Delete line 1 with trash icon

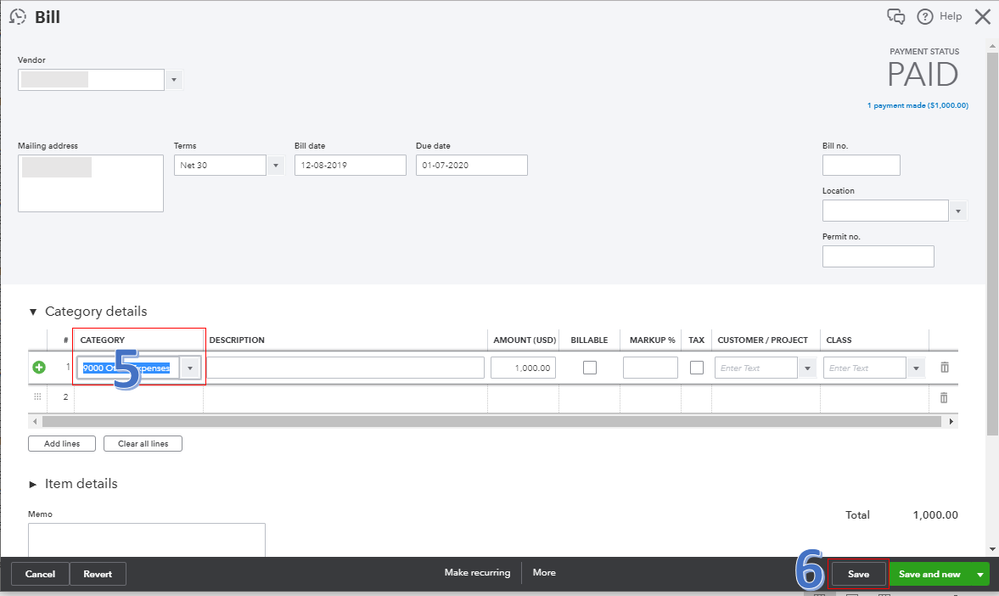tap(944, 367)
